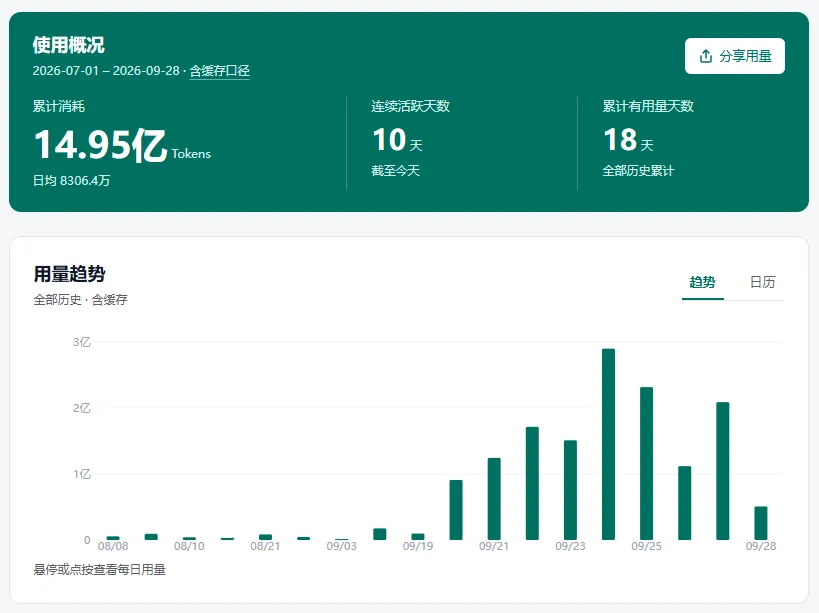Click the 09/21 usage bar
Viewport: 819px width, 613px height.
point(494,499)
